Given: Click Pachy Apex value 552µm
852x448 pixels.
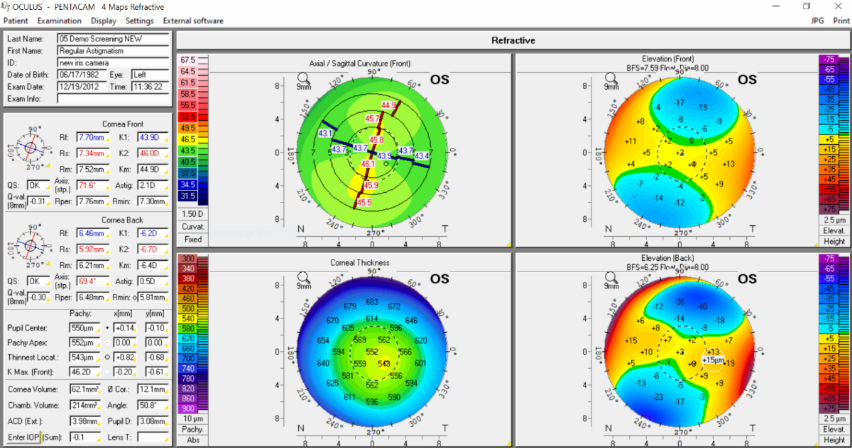Looking at the screenshot, I should [x=85, y=343].
